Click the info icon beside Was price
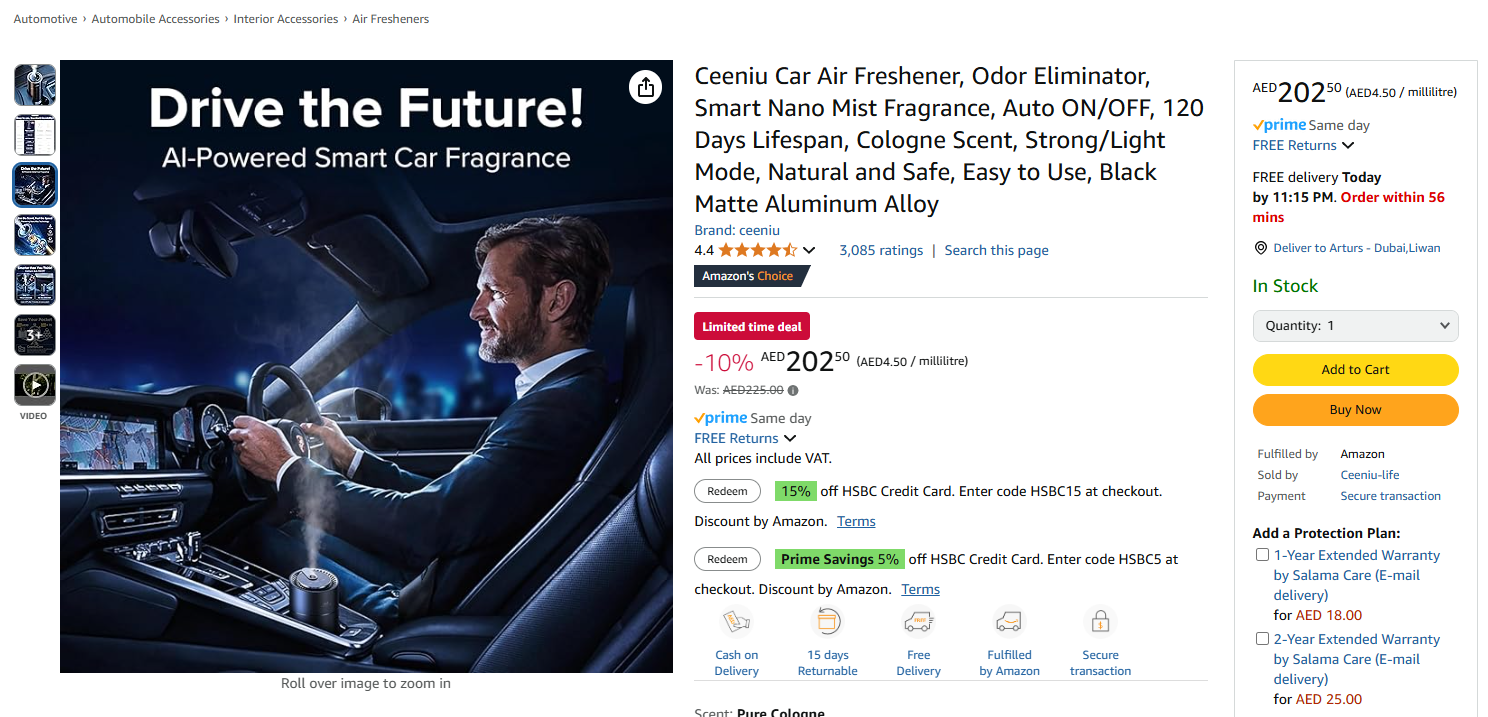1488x717 pixels. pyautogui.click(x=793, y=391)
